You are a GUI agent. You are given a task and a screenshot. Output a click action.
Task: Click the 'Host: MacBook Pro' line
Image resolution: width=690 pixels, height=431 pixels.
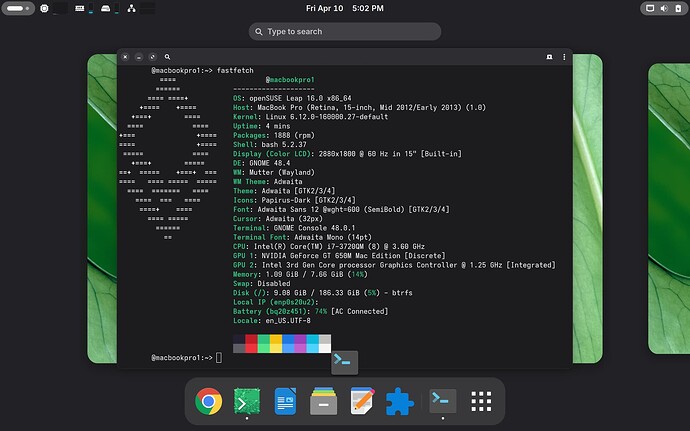(x=359, y=107)
